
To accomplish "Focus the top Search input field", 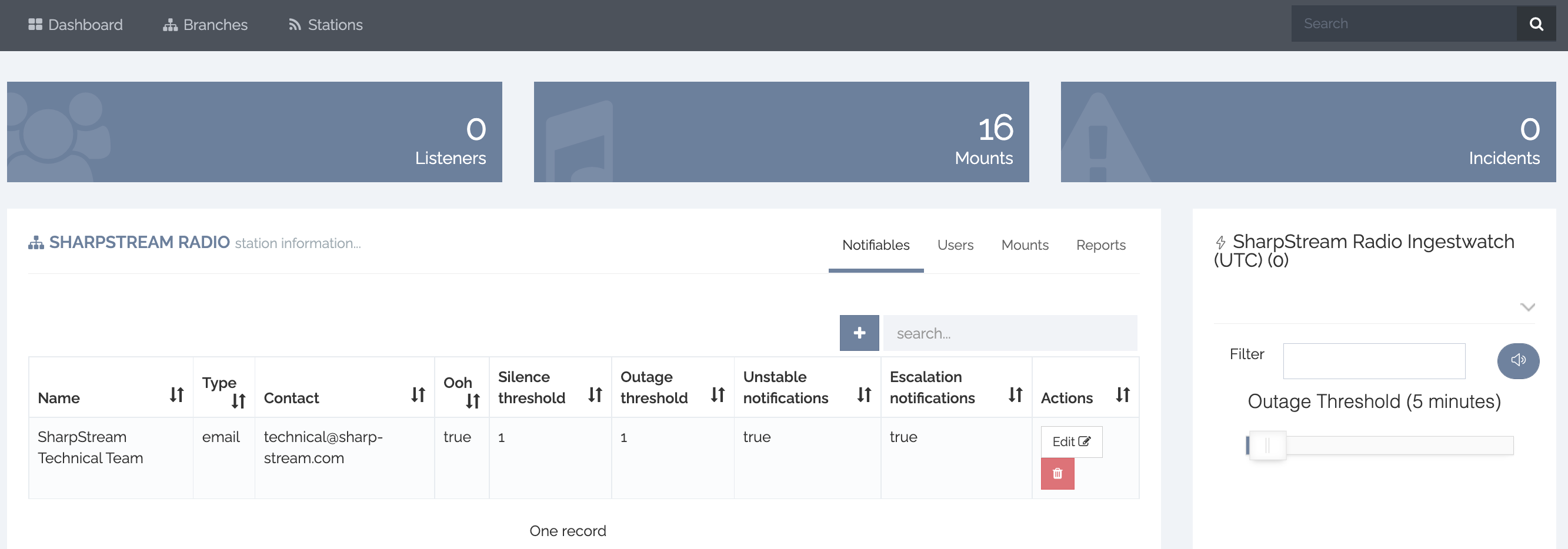I will click(x=1404, y=24).
